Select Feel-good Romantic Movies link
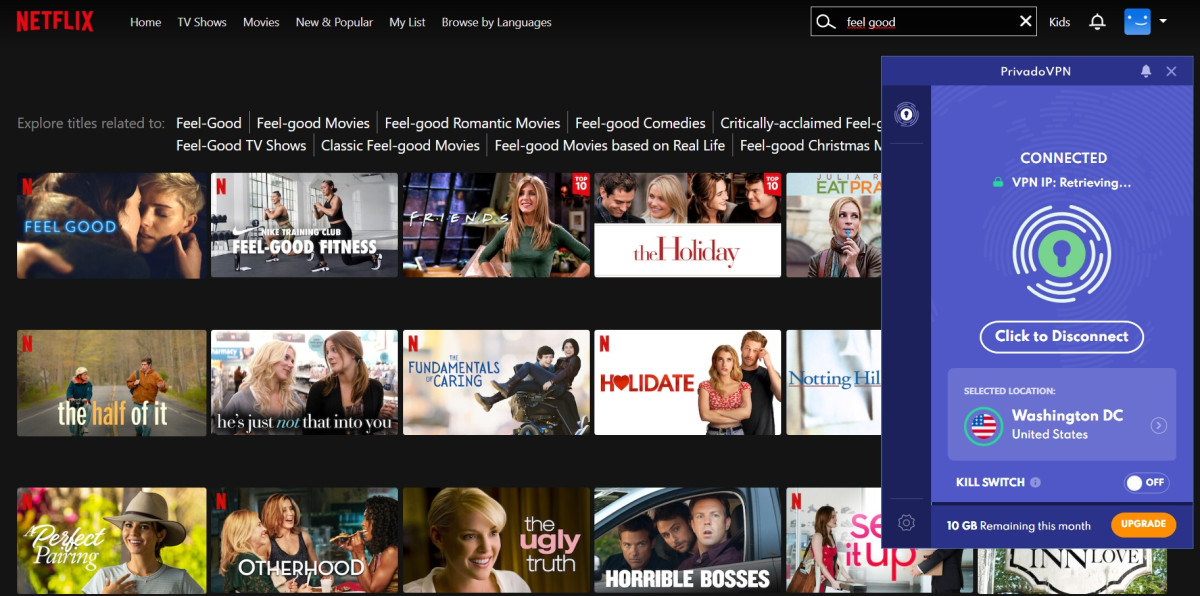Viewport: 1200px width, 596px height. (x=472, y=123)
